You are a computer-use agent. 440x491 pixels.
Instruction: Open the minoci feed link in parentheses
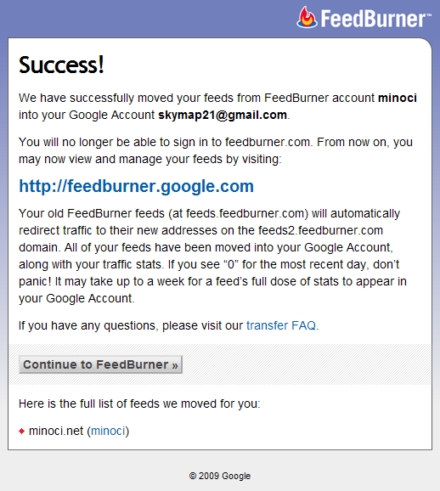click(x=108, y=431)
